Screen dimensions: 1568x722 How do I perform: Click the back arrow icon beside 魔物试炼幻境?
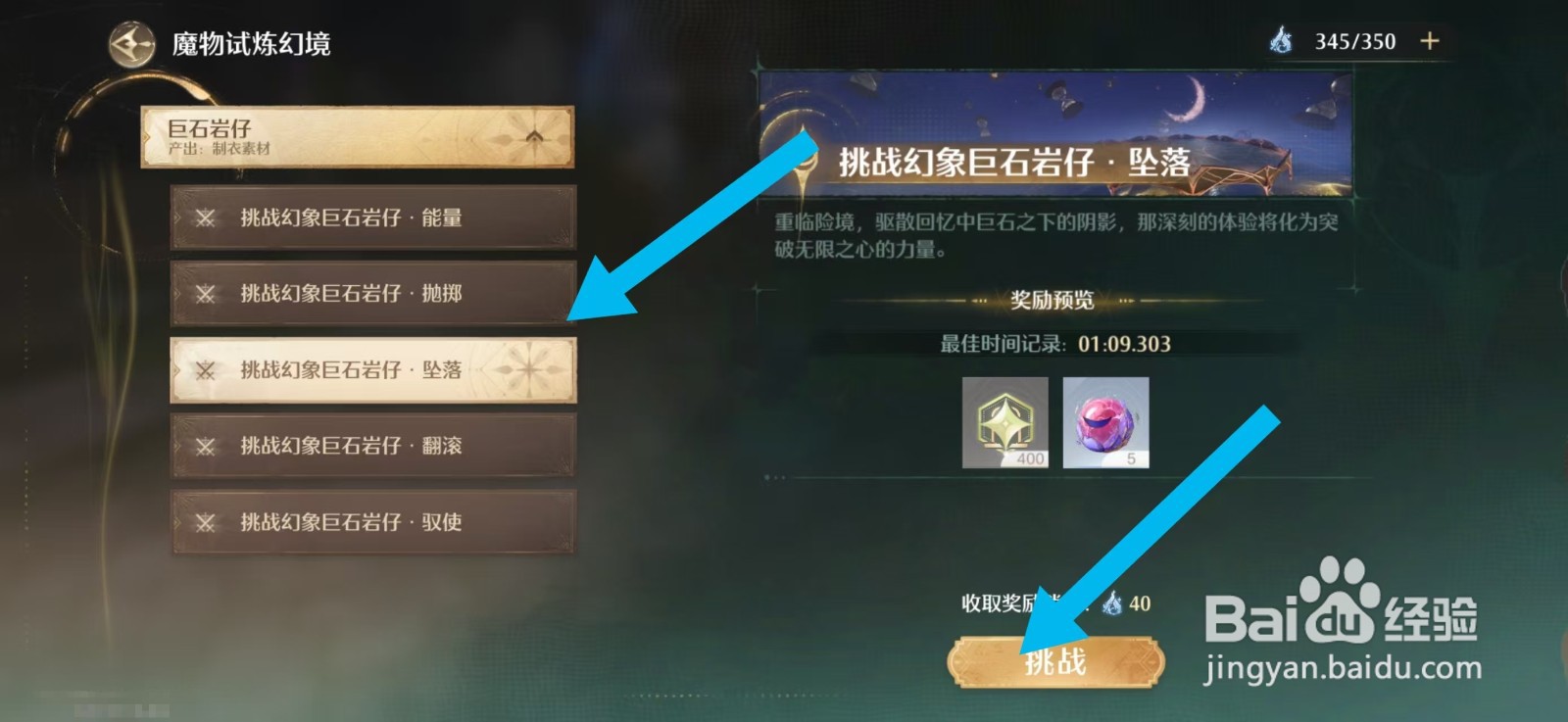(x=132, y=44)
